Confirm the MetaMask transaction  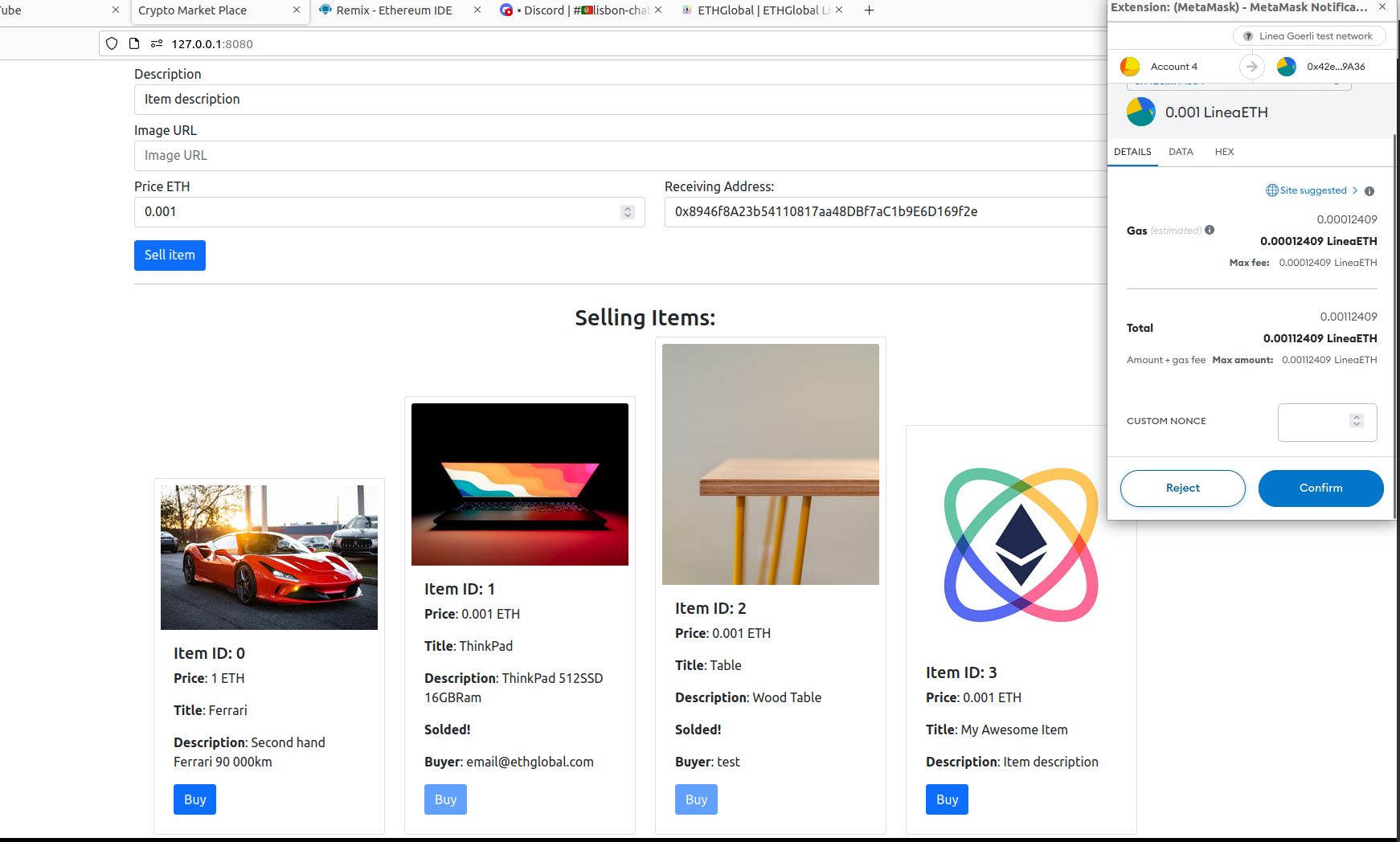(1320, 488)
